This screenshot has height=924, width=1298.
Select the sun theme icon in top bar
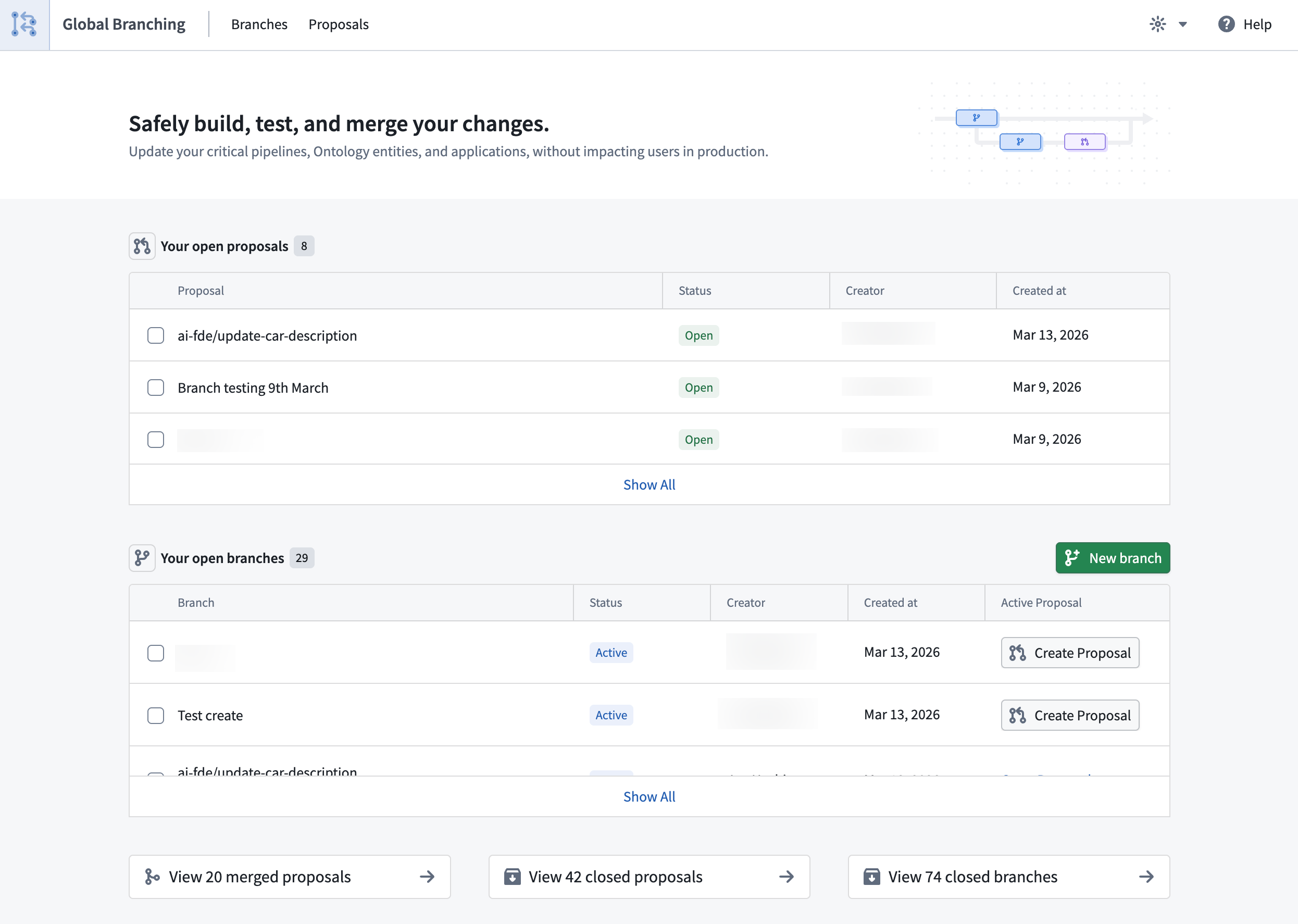point(1158,24)
